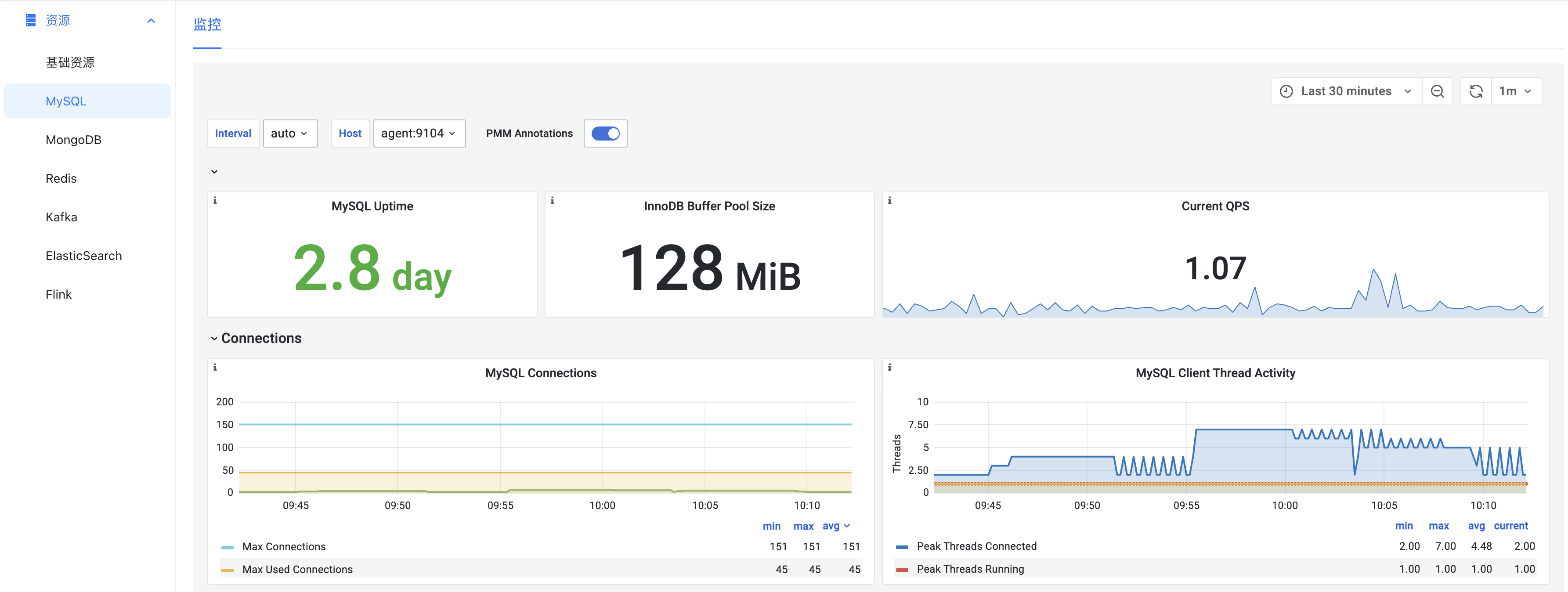Screen dimensions: 1568x592
Task: Show info for MySQL Connections panel
Action: click(215, 367)
